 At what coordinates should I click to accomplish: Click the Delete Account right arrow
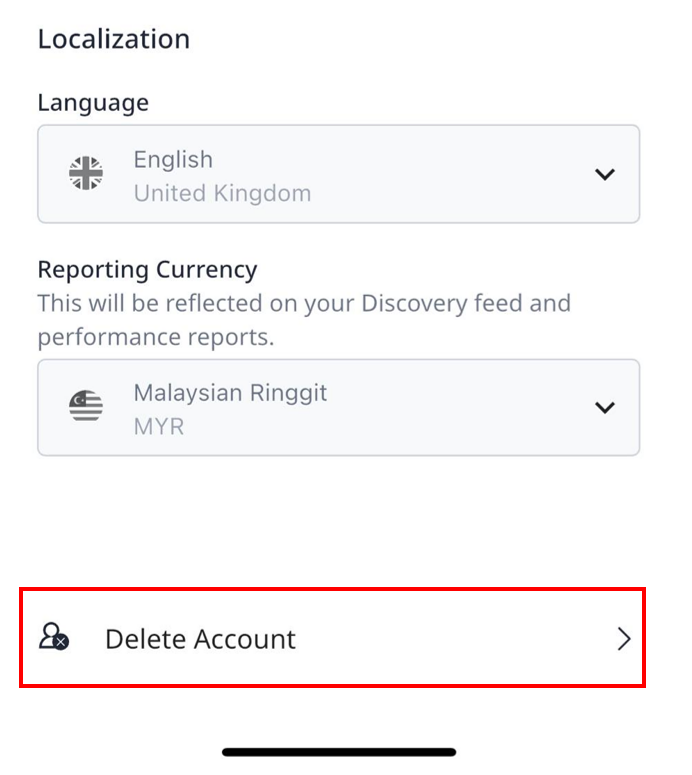pos(624,639)
